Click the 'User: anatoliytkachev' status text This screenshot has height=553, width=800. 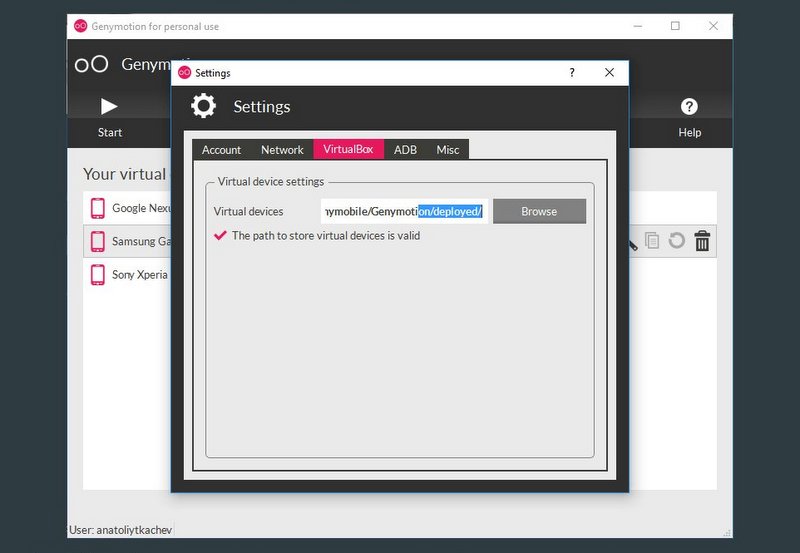(x=120, y=530)
